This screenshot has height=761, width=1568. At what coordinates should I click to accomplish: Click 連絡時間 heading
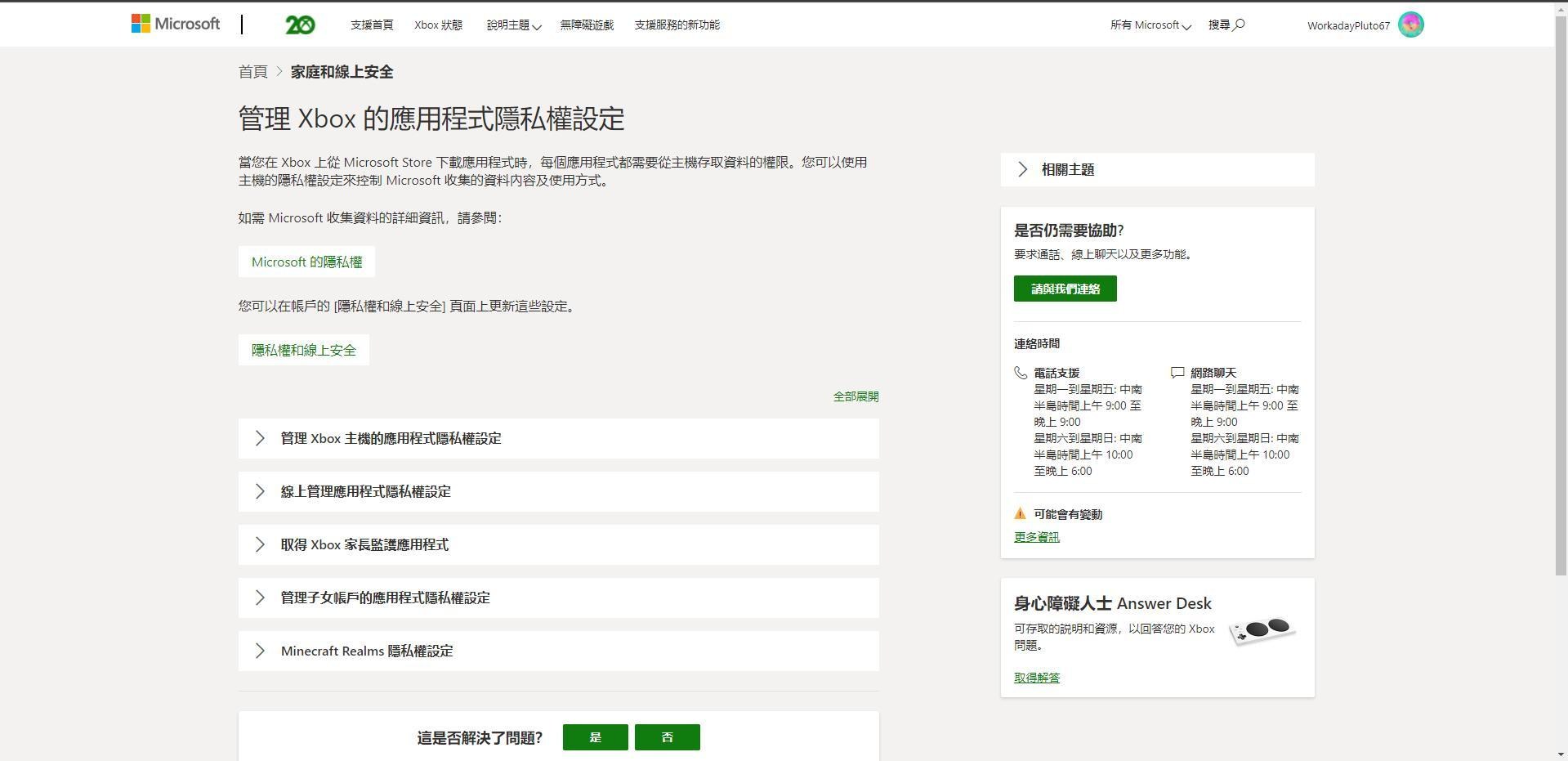coord(1037,343)
